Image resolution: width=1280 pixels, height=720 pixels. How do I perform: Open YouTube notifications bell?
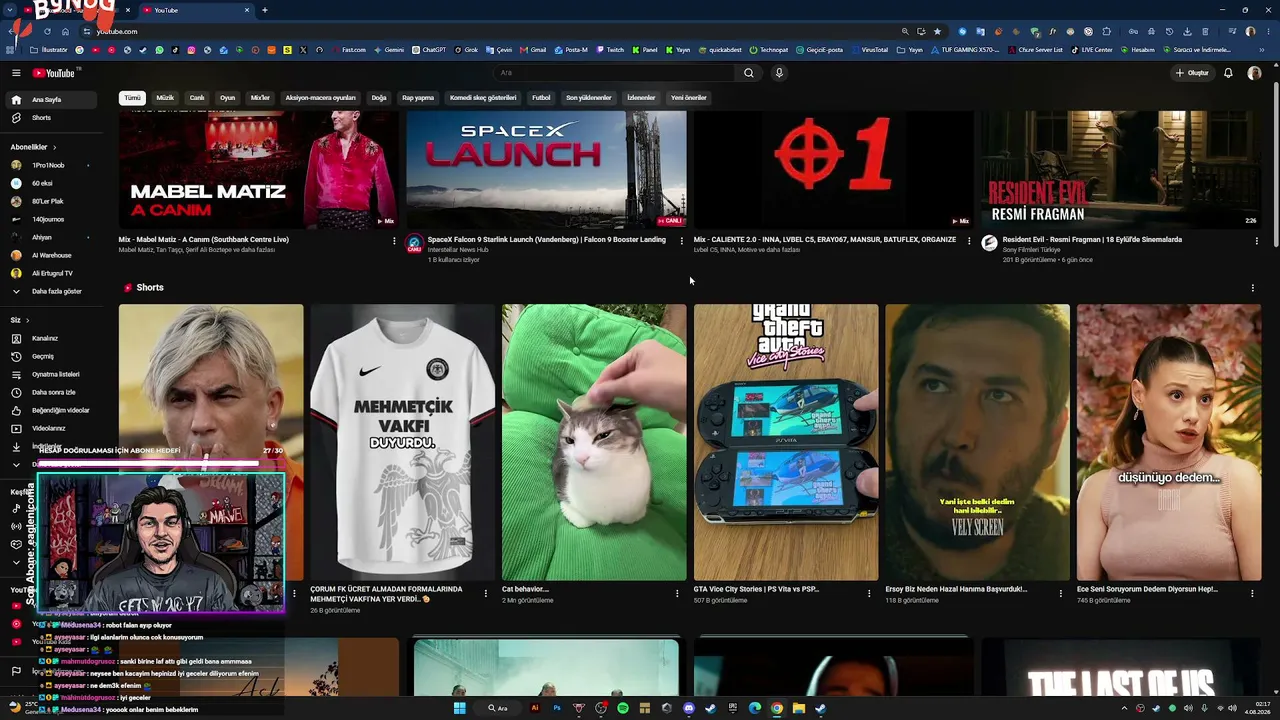[x=1228, y=73]
